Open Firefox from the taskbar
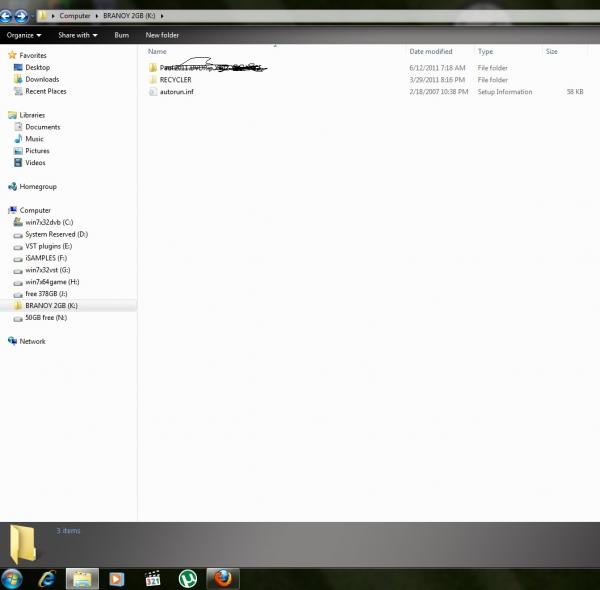600x590 pixels. pos(222,578)
